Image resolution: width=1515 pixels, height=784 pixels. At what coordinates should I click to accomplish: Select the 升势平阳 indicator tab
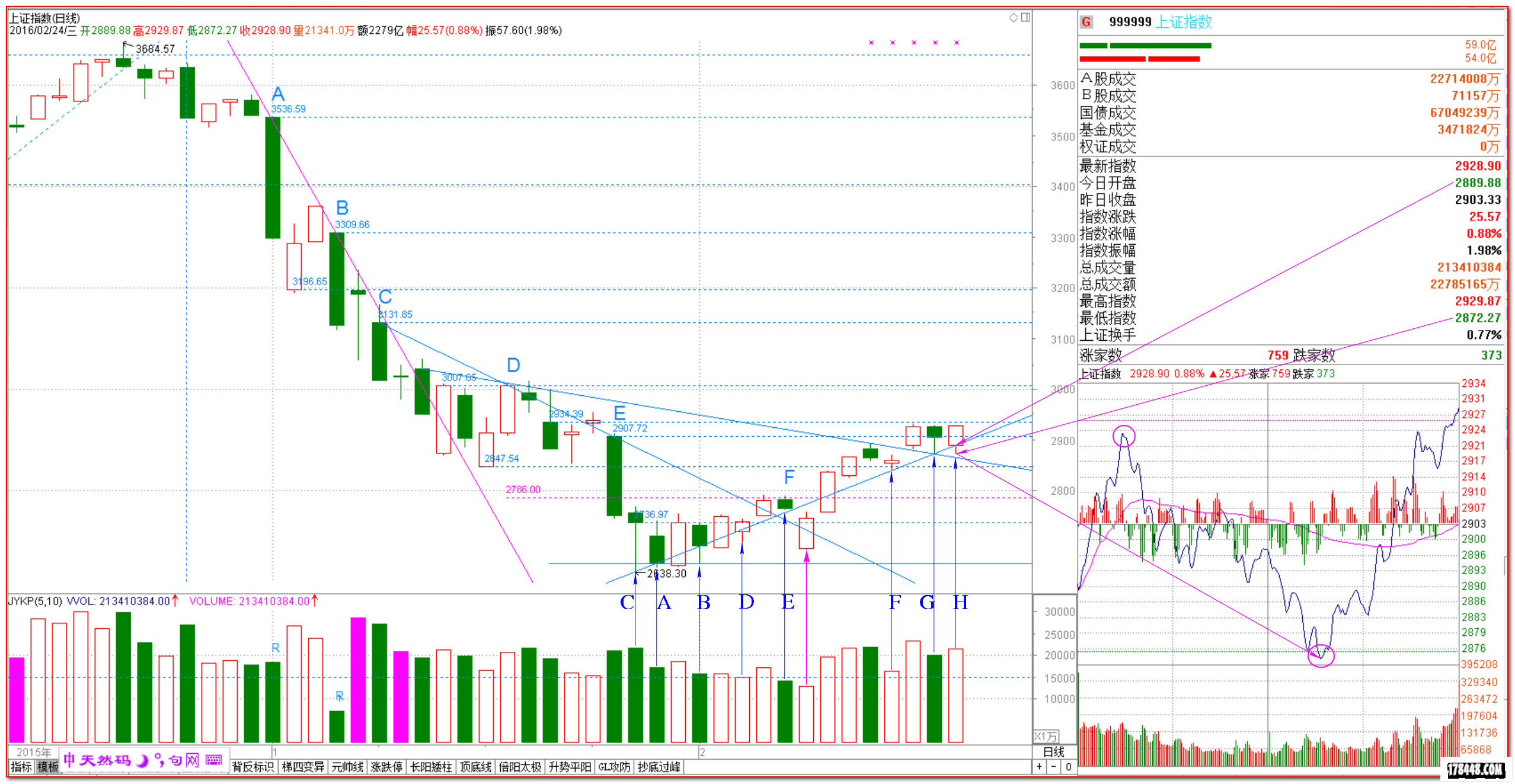[x=570, y=767]
